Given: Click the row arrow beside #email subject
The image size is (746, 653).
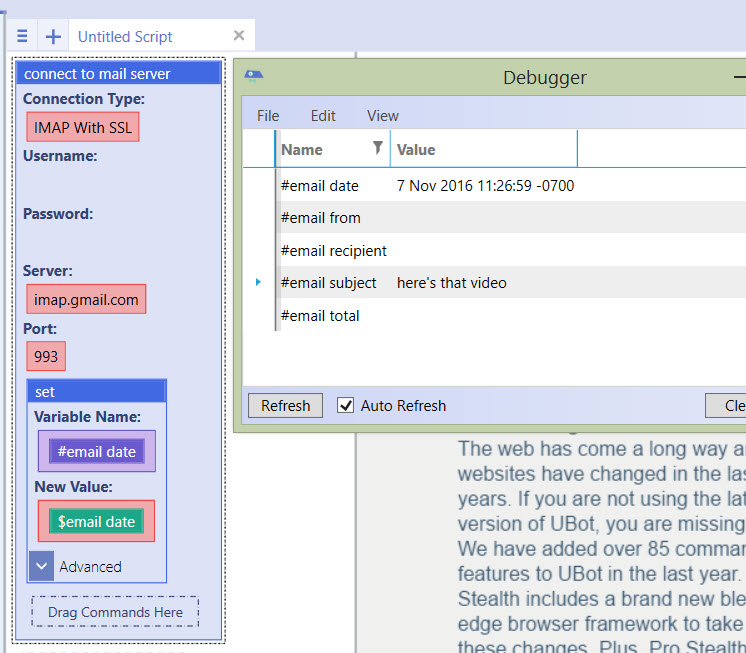Looking at the screenshot, I should point(258,282).
